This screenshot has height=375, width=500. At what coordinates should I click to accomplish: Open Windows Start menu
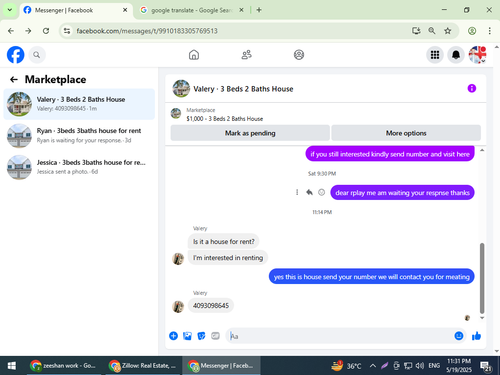[x=12, y=366]
